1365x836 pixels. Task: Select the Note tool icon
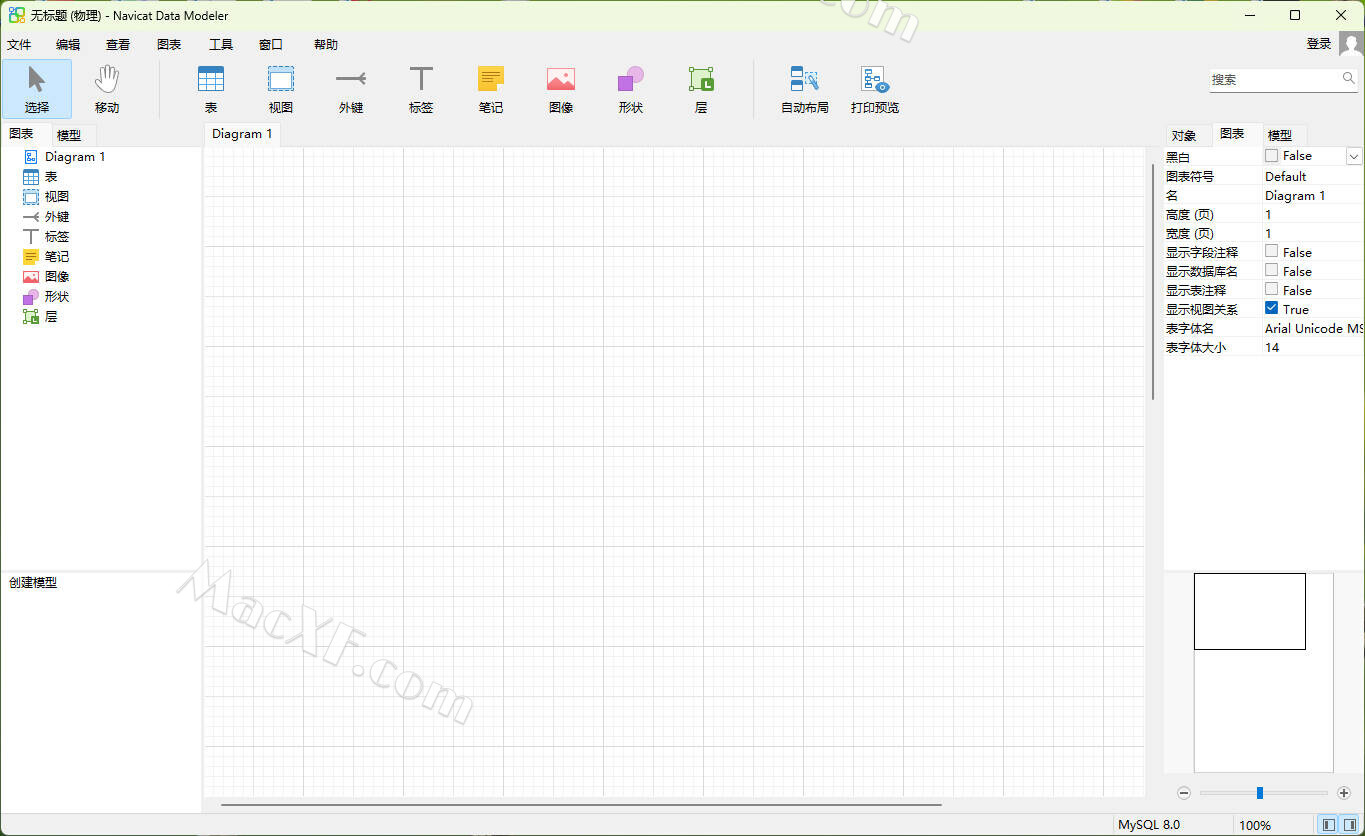tap(491, 88)
